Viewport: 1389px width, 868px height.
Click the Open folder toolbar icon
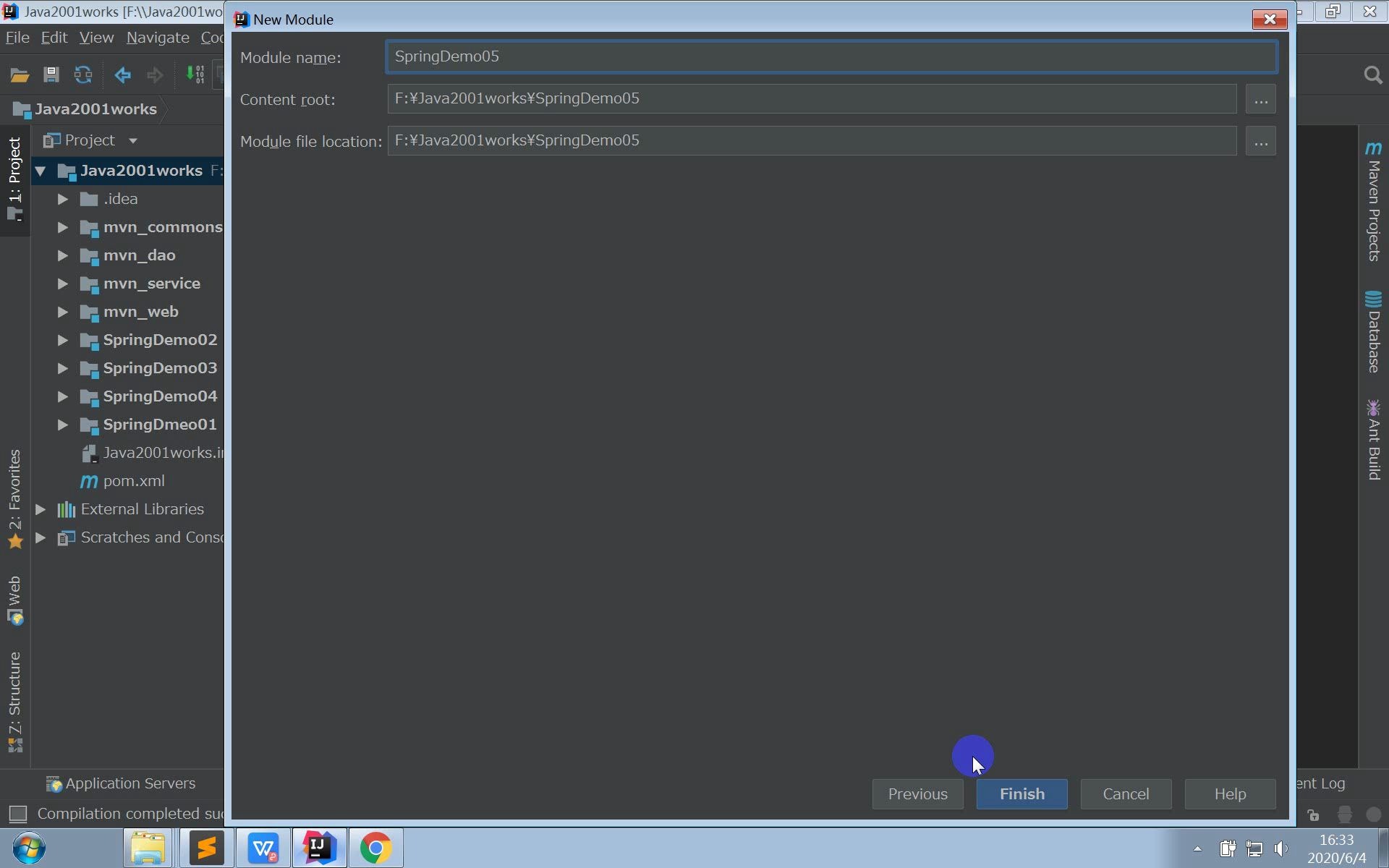[20, 75]
